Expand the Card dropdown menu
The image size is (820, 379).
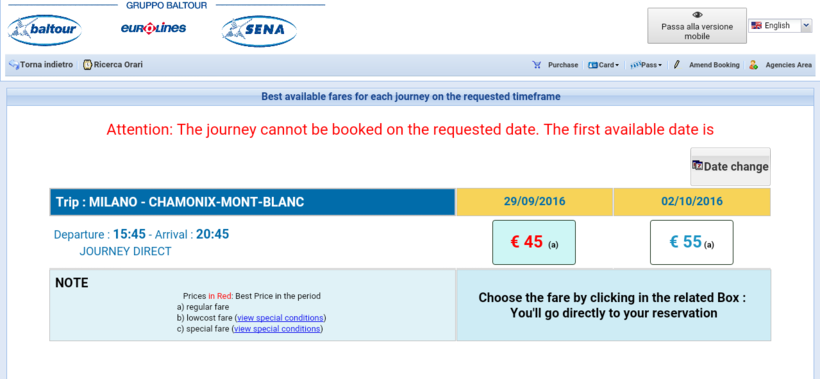point(603,65)
